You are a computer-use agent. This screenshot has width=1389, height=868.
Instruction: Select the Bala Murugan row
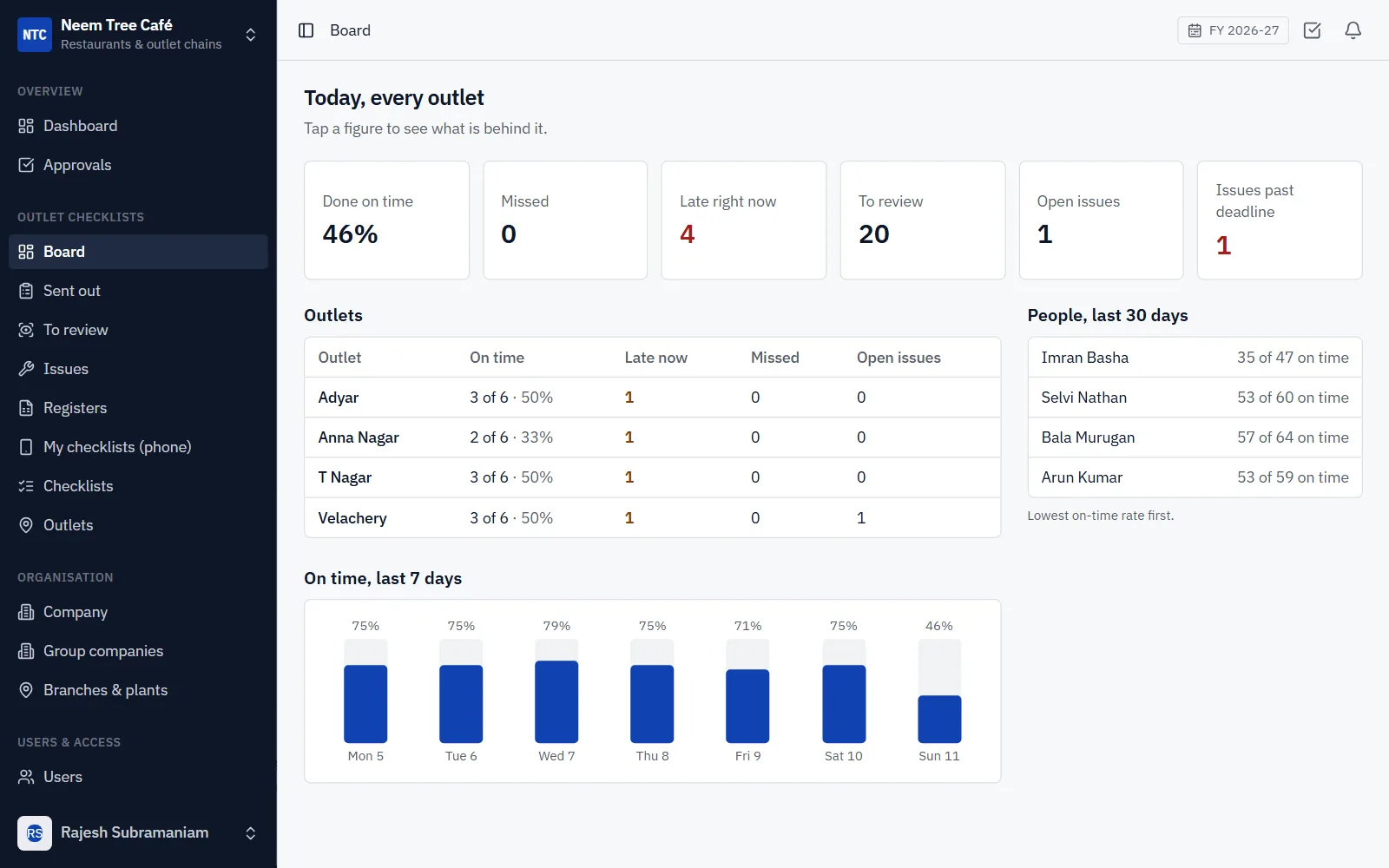click(x=1195, y=437)
